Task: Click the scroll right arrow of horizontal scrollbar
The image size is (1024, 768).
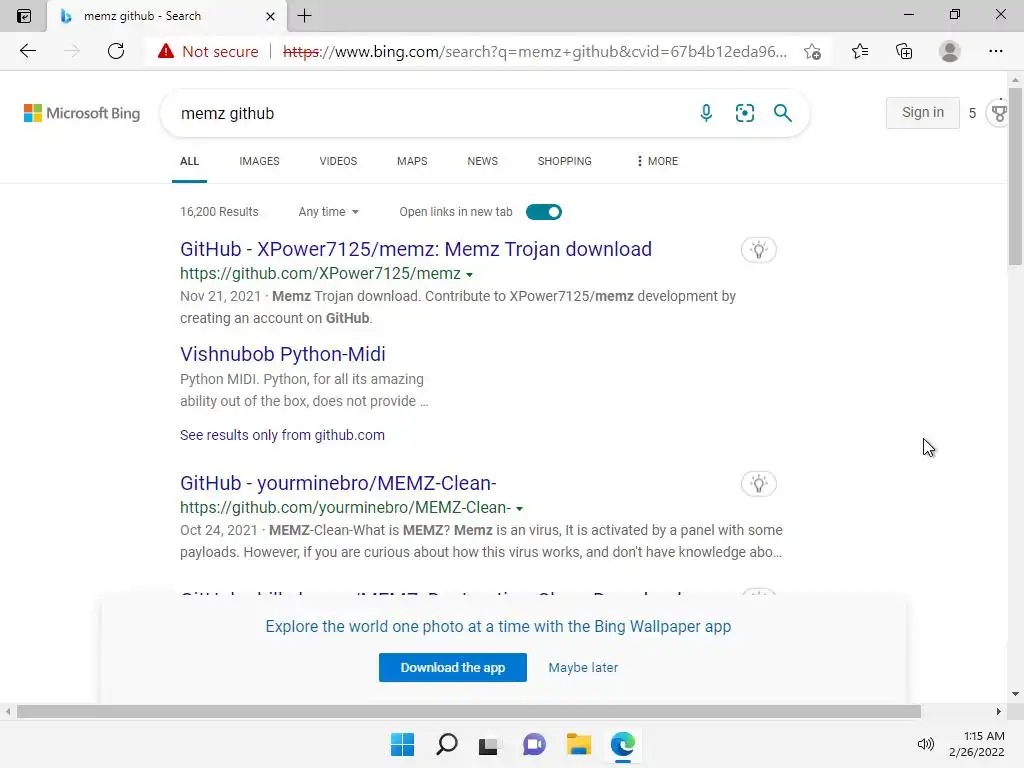Action: [x=998, y=711]
